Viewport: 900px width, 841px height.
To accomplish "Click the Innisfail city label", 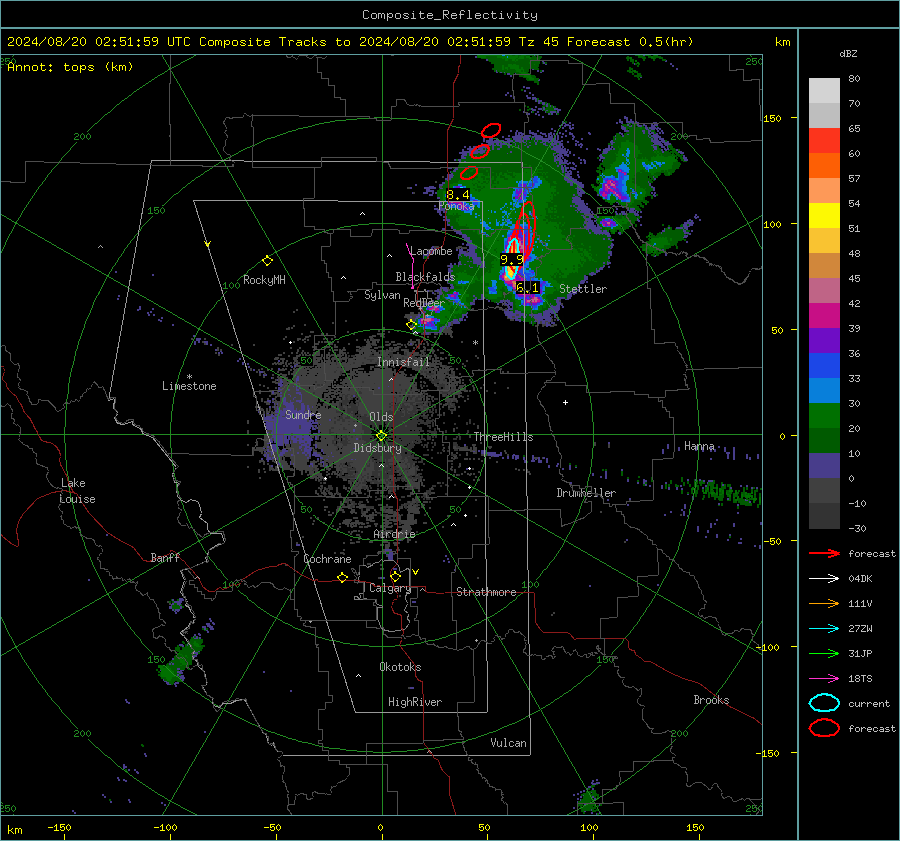I will pos(403,362).
